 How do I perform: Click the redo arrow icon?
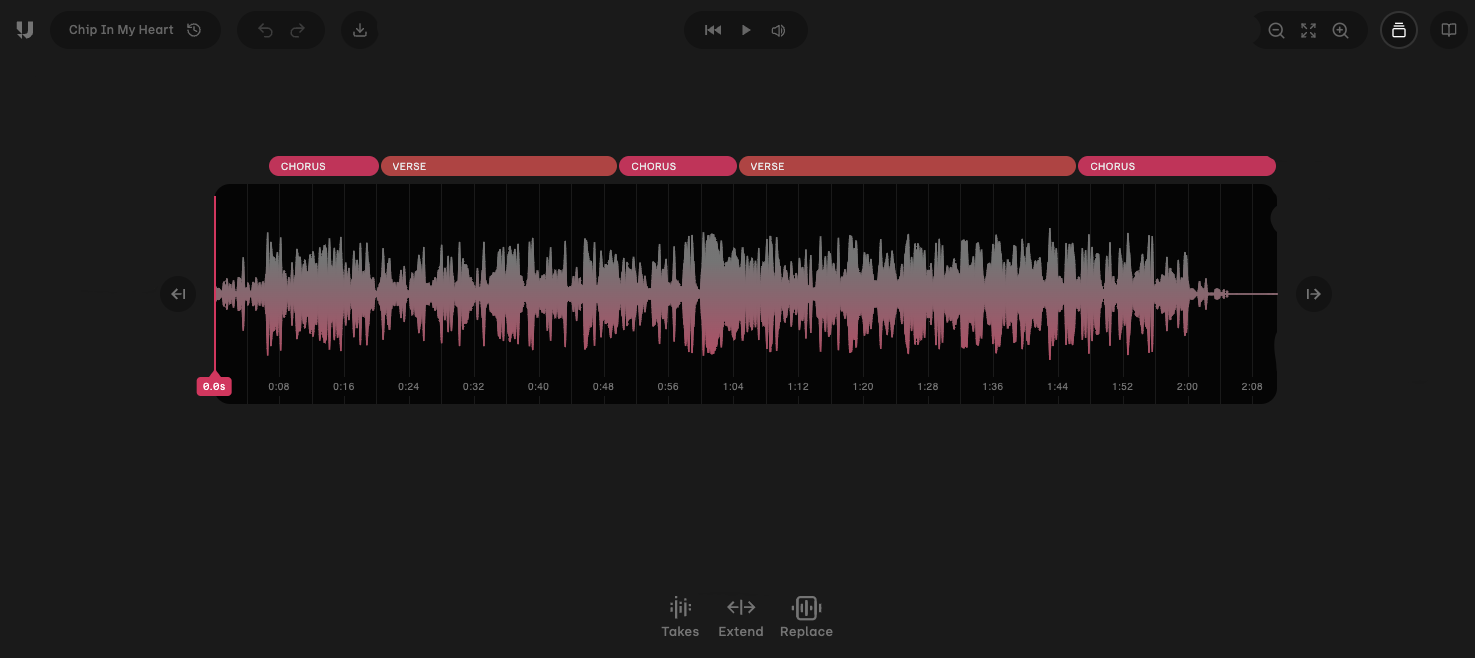[297, 30]
